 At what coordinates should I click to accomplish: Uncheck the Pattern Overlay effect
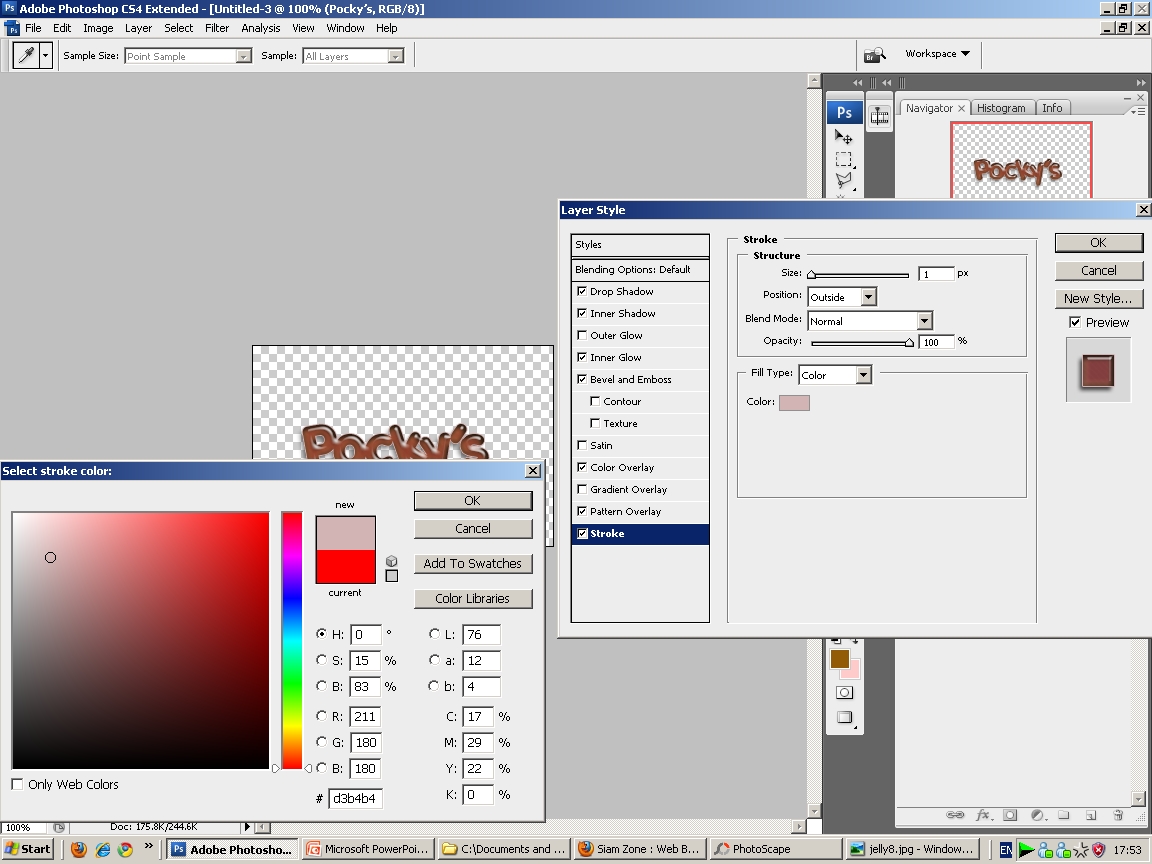[582, 511]
